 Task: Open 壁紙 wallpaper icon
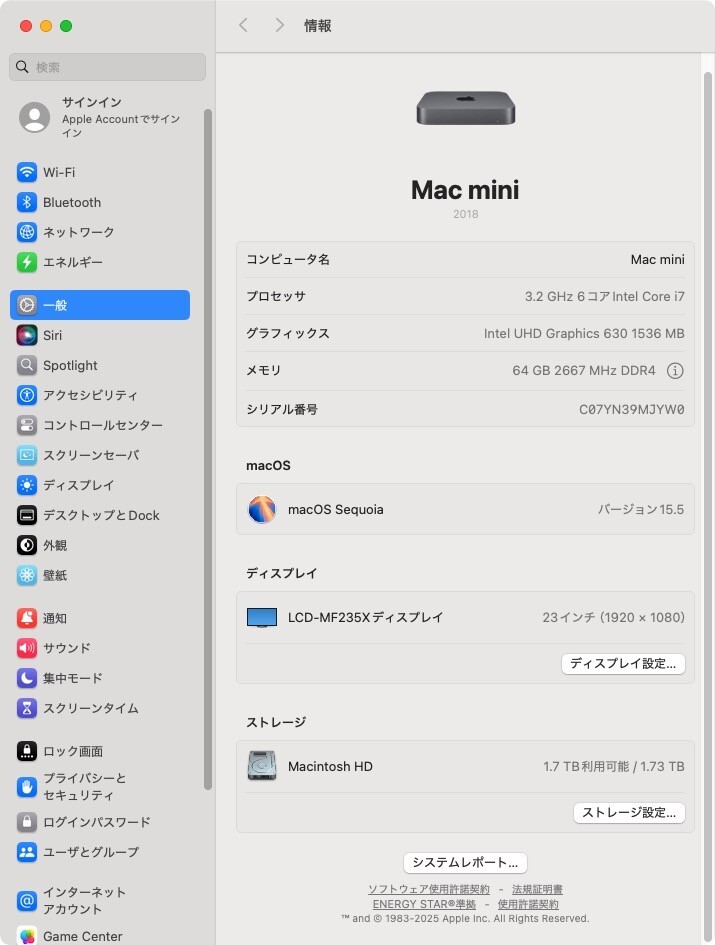point(27,576)
